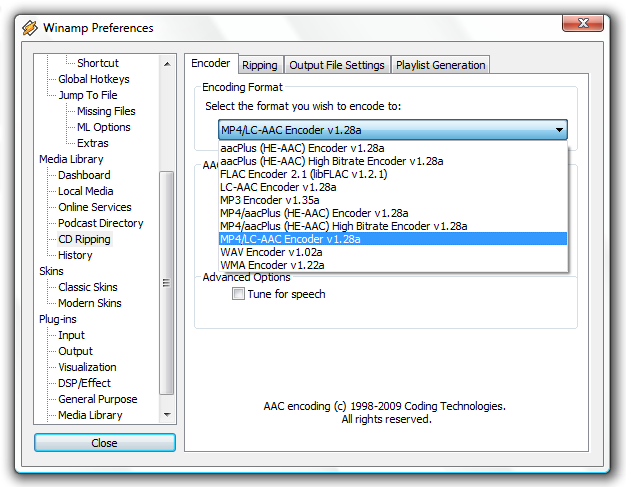
Task: Select the Skins category
Action: coord(51,271)
